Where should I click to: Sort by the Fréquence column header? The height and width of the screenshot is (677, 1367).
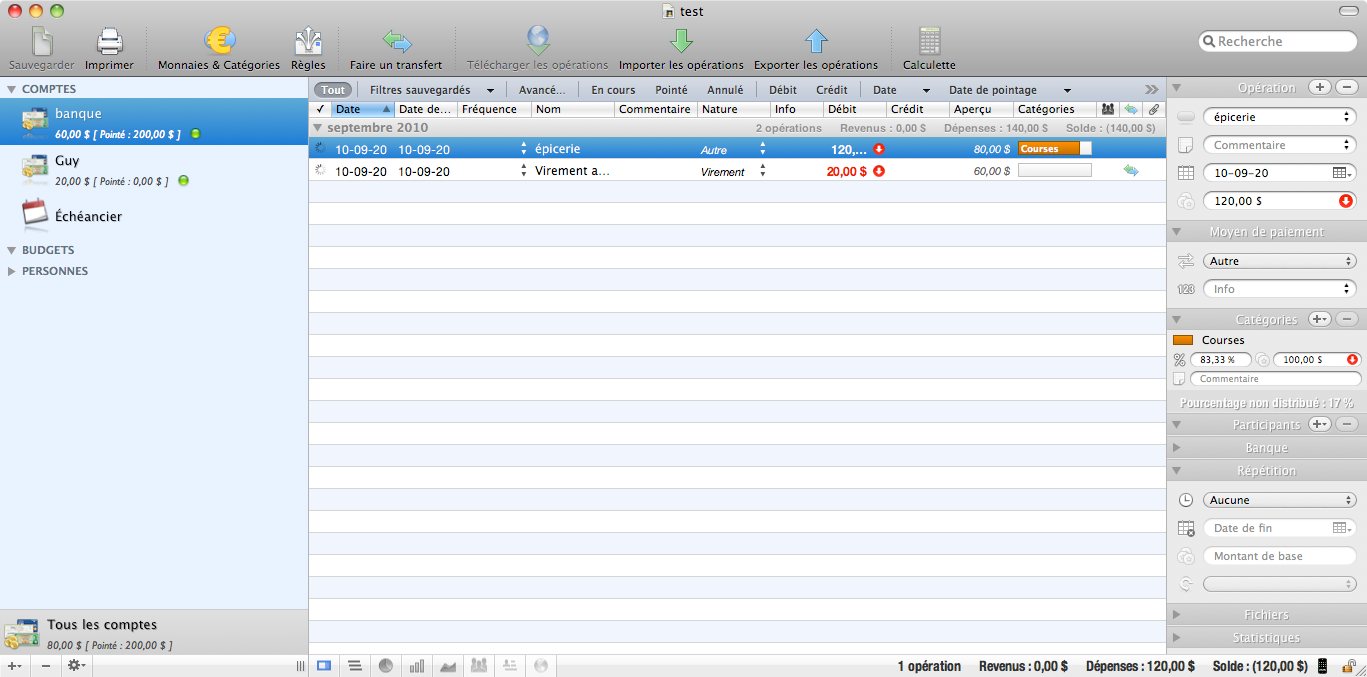tap(494, 109)
